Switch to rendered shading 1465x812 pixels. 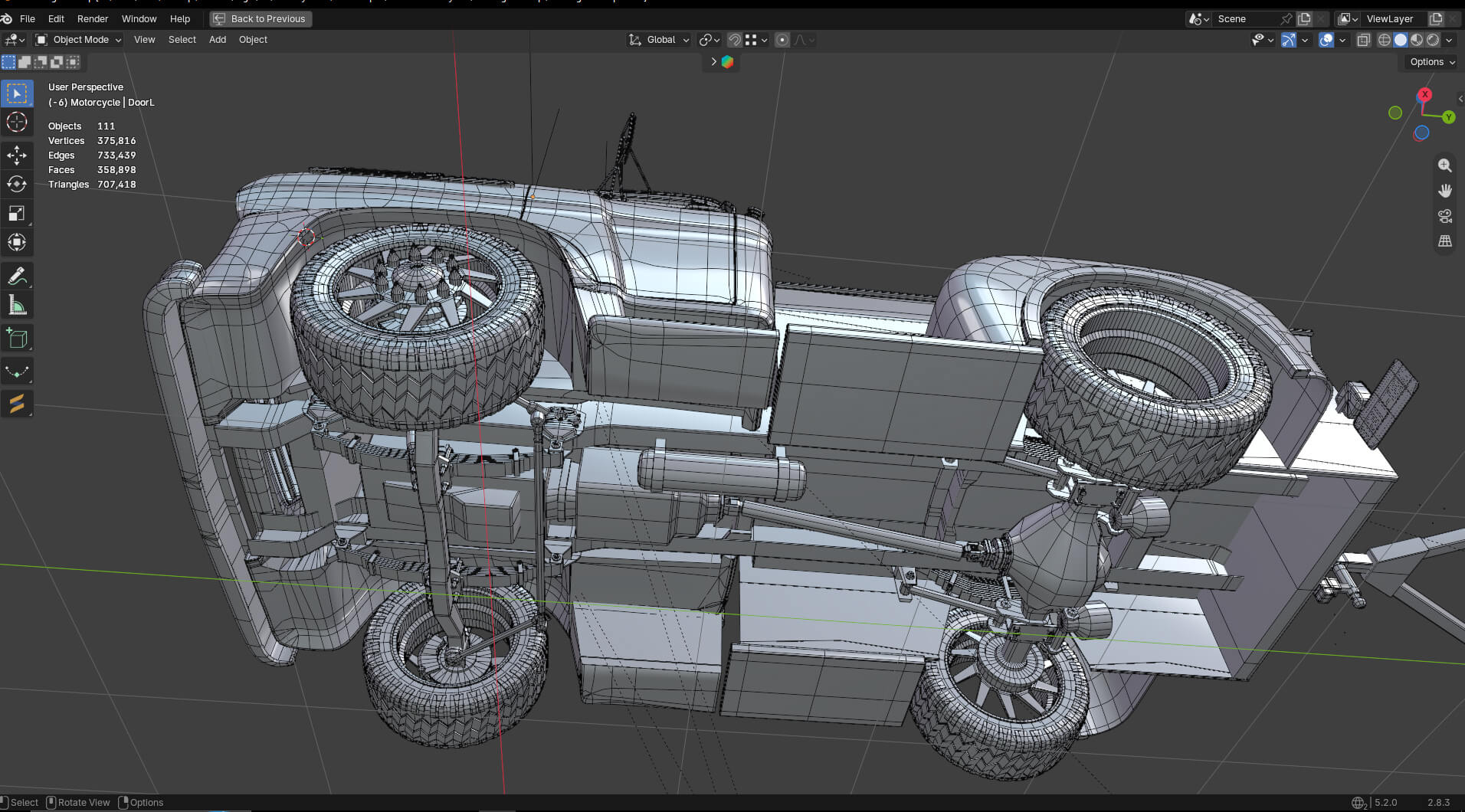(1433, 40)
